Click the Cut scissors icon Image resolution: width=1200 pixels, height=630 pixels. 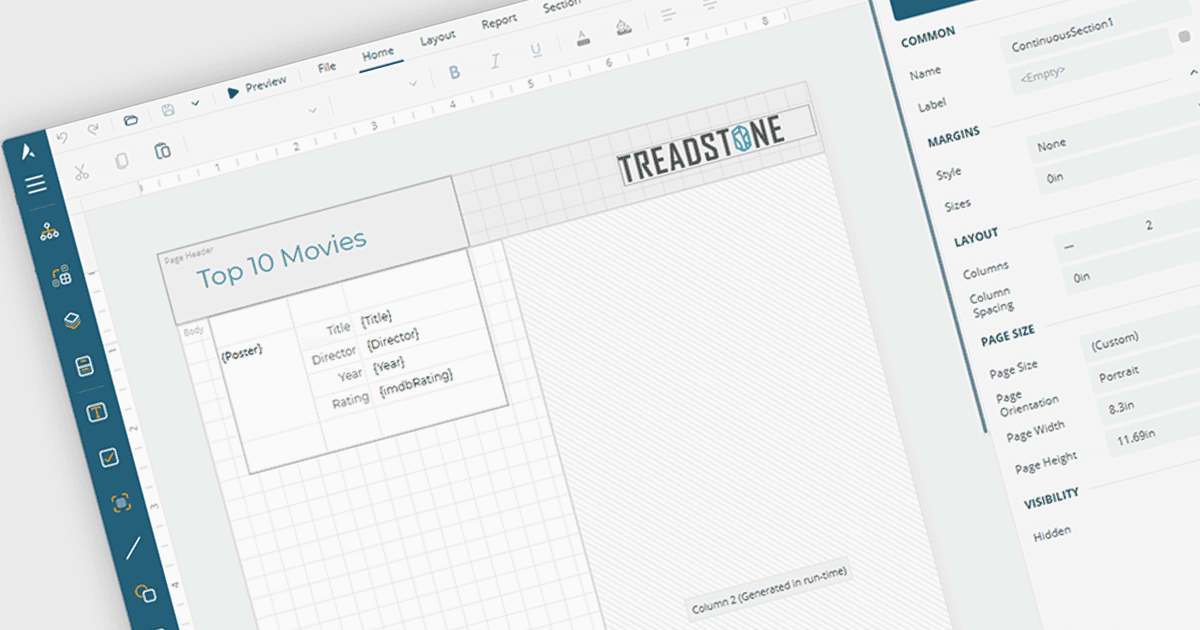tap(82, 170)
